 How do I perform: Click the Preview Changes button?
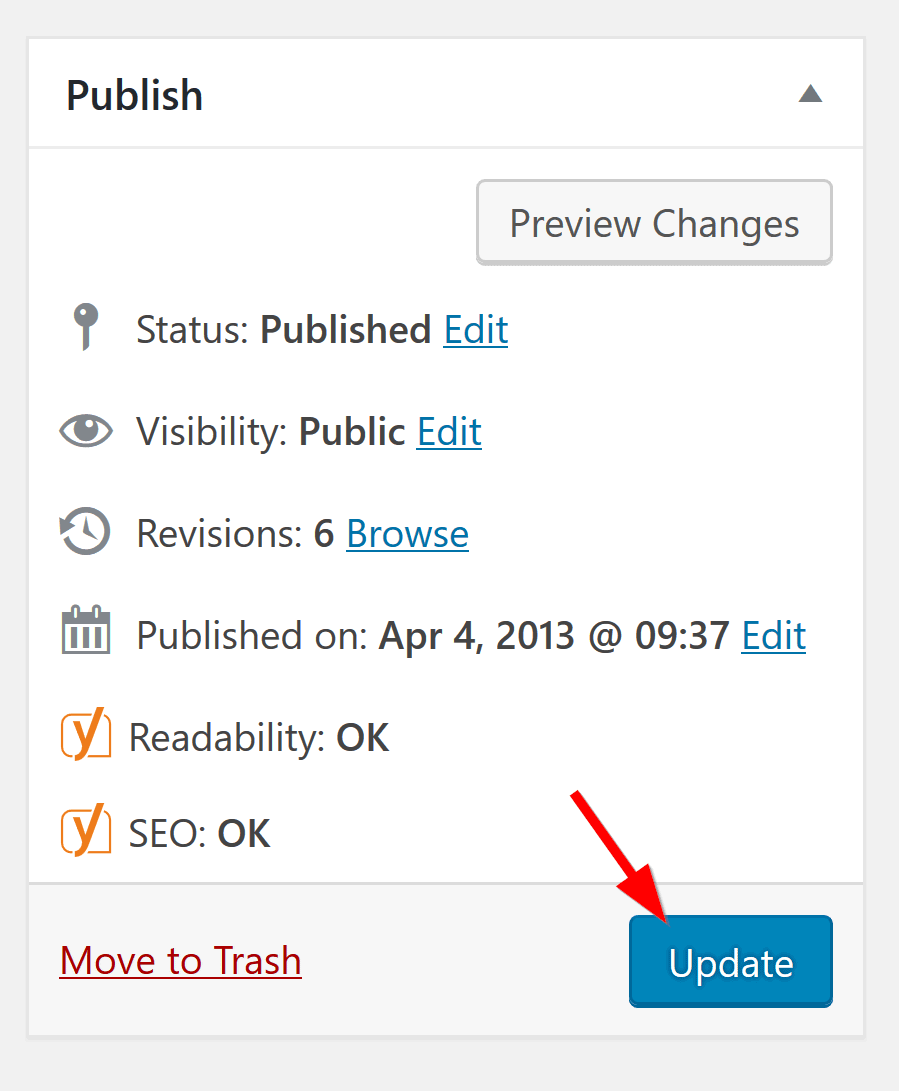(654, 222)
